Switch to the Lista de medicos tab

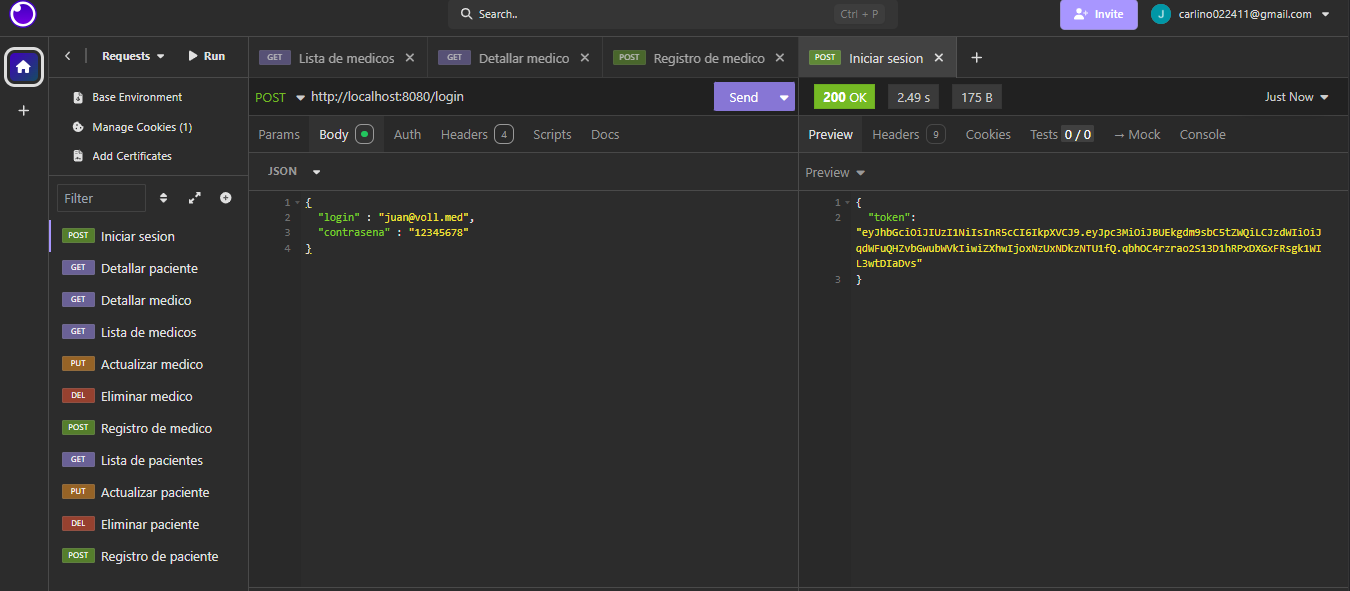(338, 58)
